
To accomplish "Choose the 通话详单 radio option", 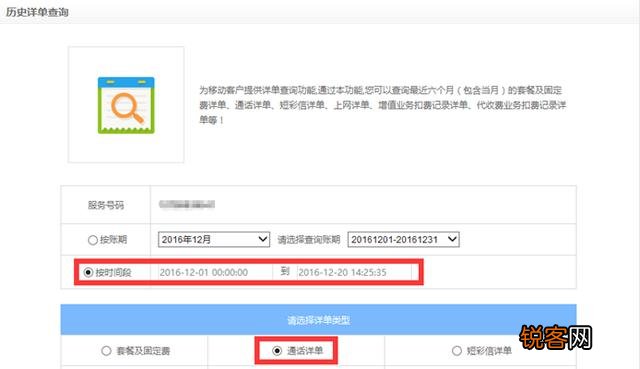I will click(x=277, y=351).
